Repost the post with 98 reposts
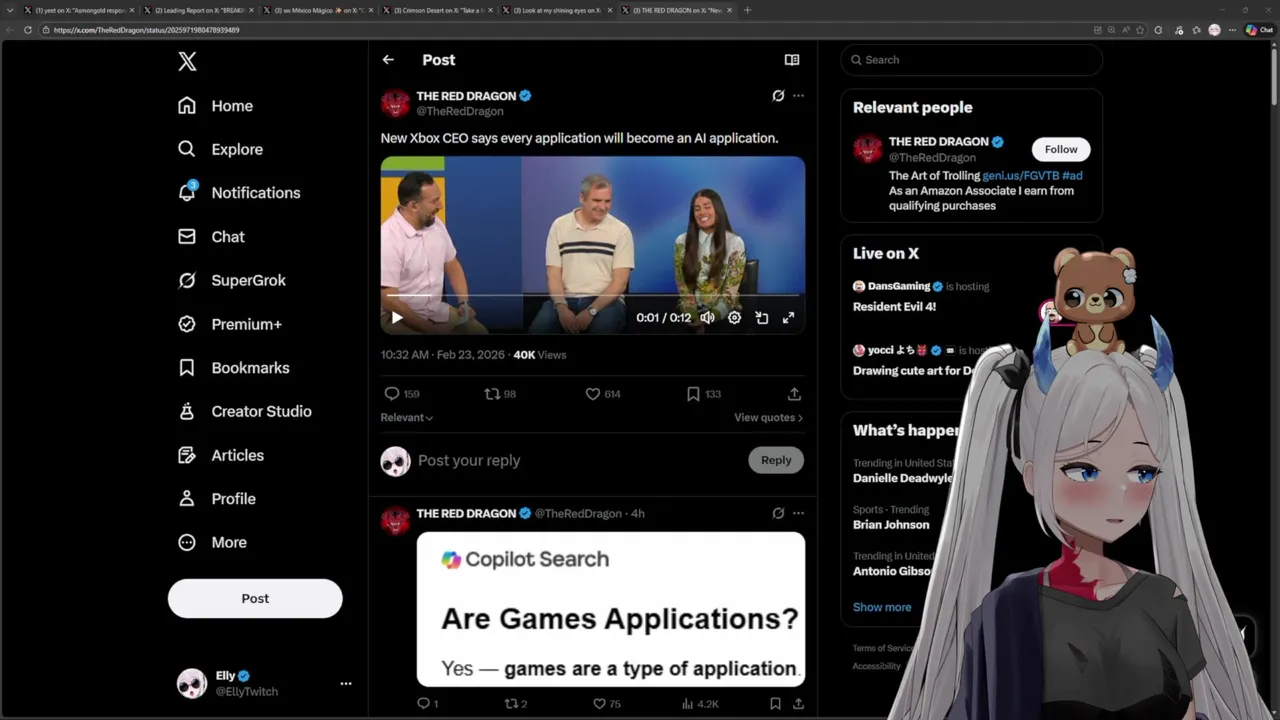 point(500,394)
